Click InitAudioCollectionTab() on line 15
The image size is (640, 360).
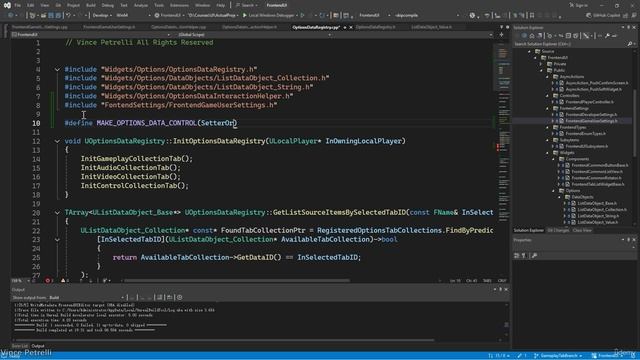click(130, 168)
